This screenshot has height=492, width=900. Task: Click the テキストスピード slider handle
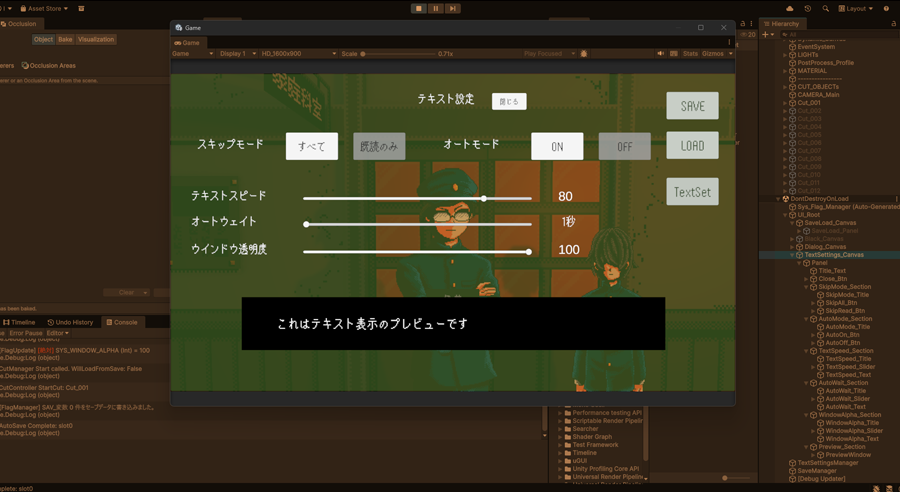[484, 198]
